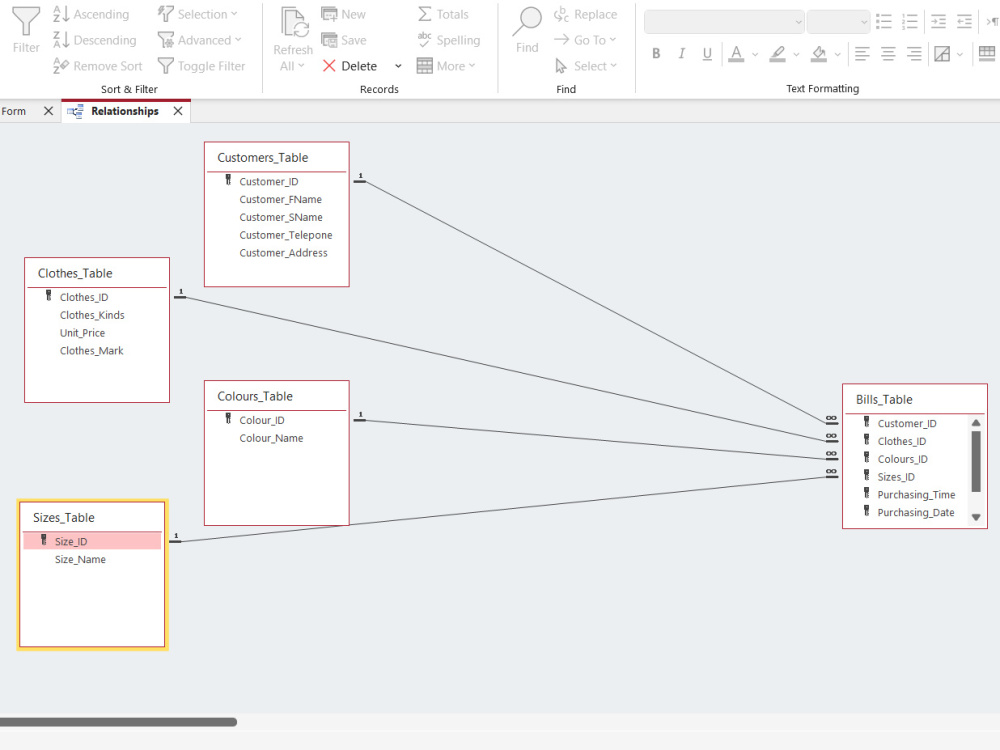Create a New record

tap(344, 14)
